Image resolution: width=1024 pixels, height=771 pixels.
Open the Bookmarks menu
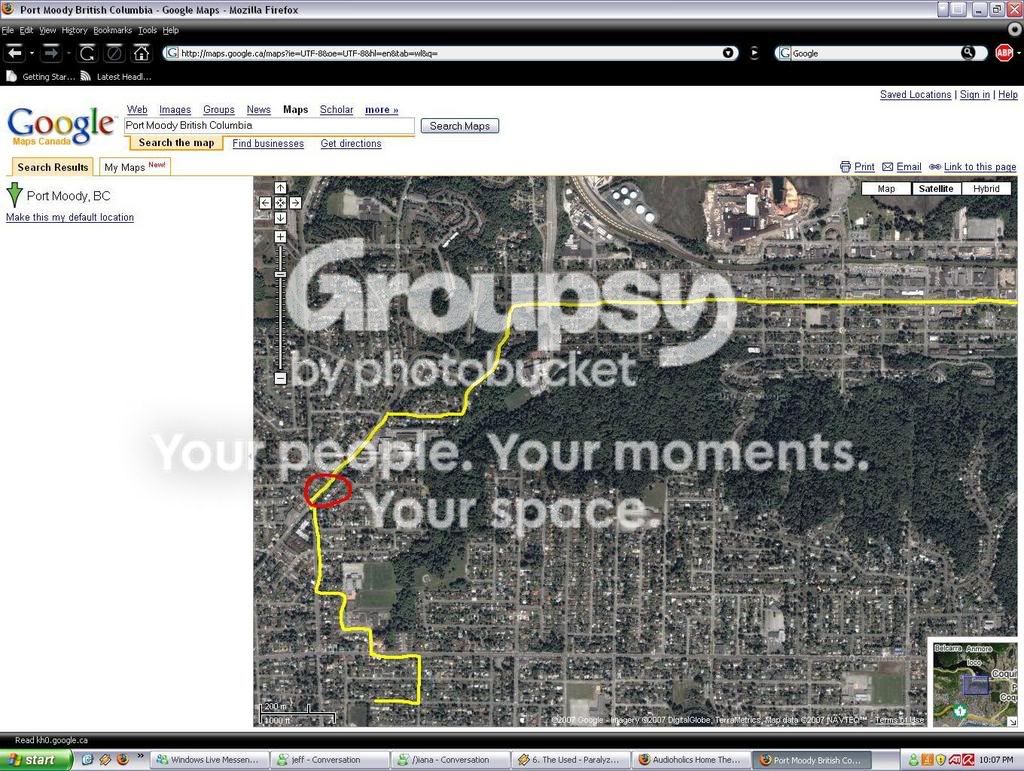coord(112,30)
